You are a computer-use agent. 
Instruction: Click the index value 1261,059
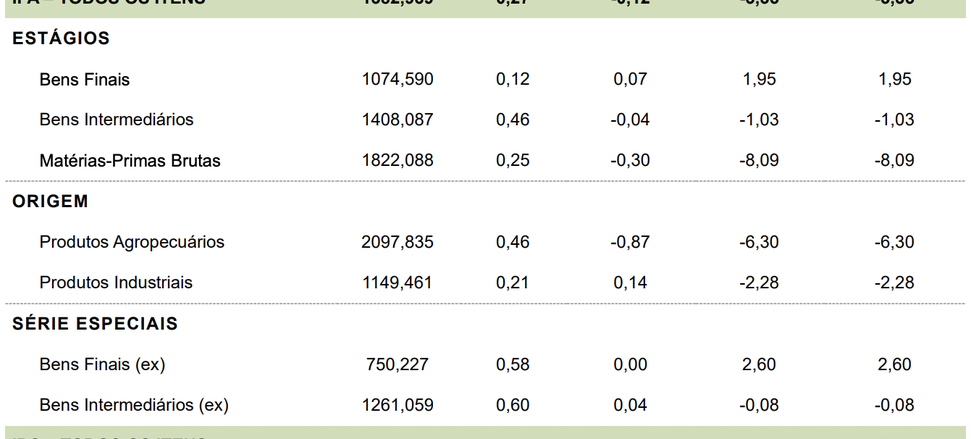click(397, 406)
